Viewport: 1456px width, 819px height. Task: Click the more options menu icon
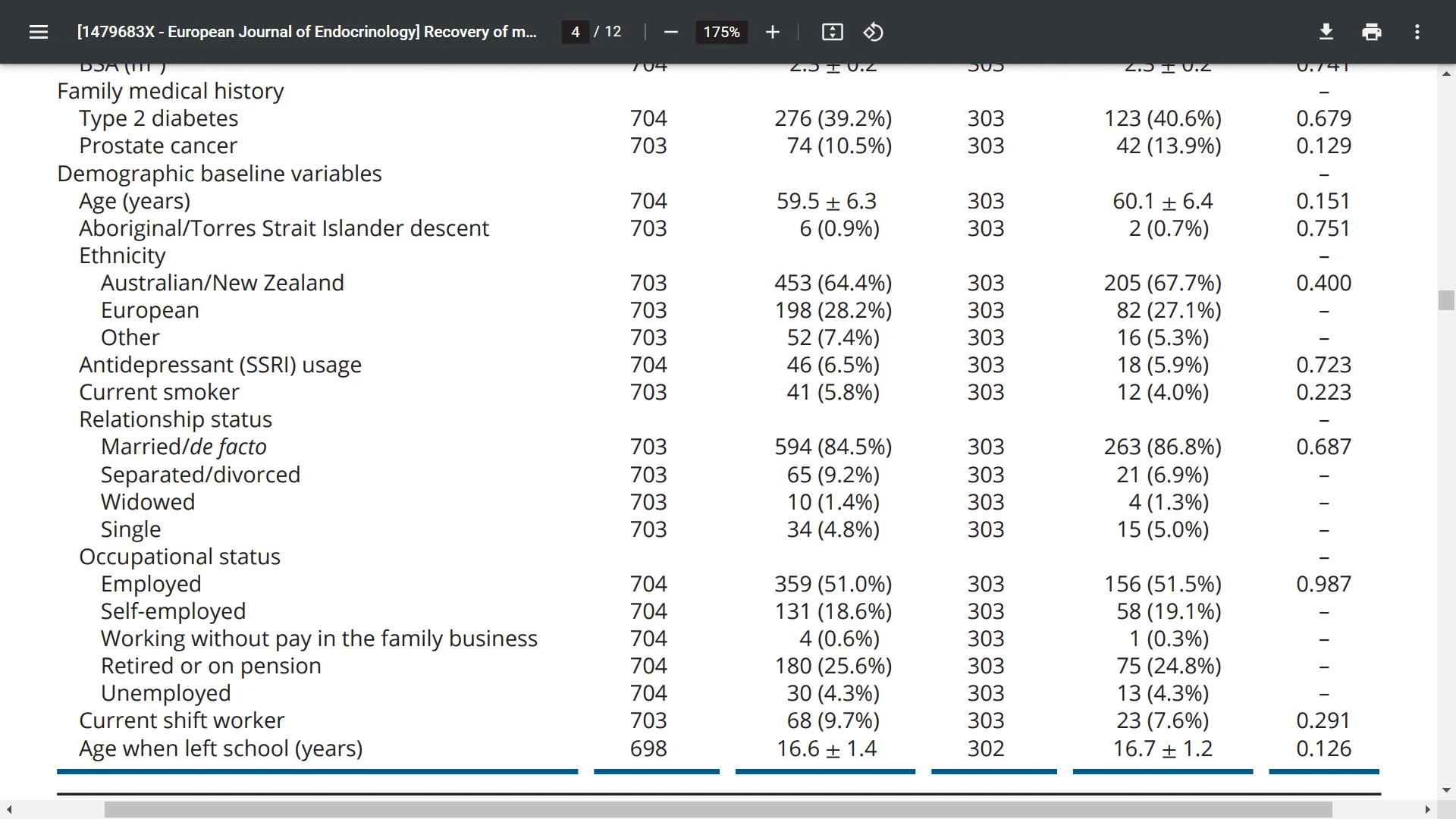pos(1419,31)
